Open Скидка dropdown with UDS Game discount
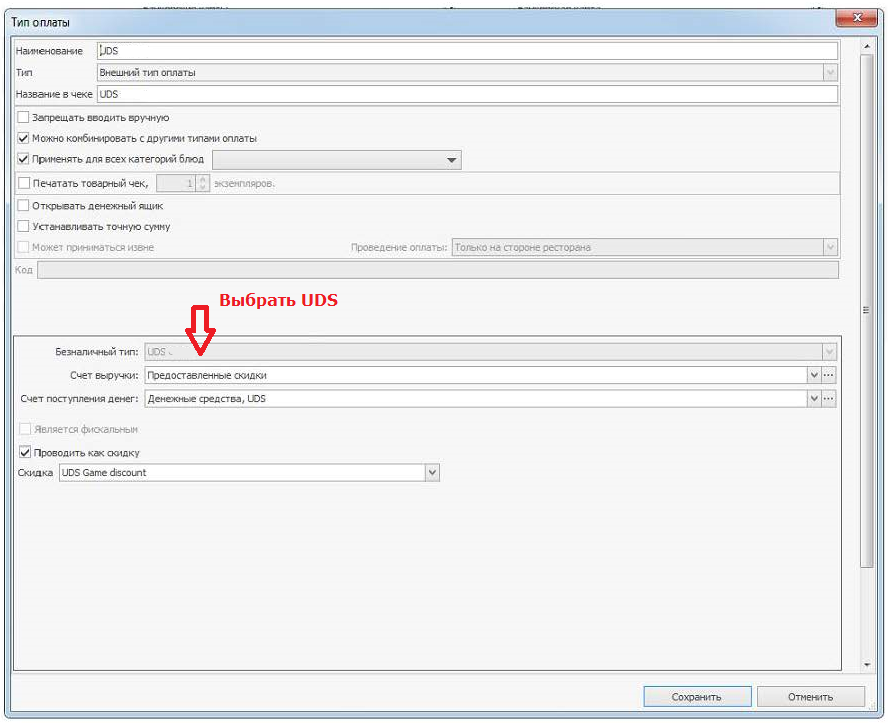888x723 pixels. click(432, 473)
